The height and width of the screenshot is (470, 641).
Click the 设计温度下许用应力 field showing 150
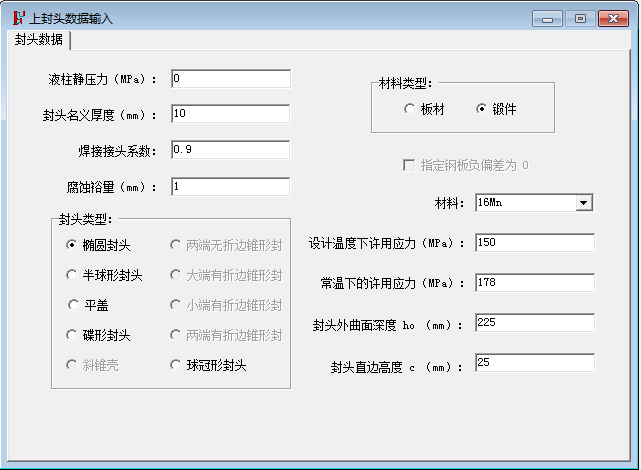[535, 243]
